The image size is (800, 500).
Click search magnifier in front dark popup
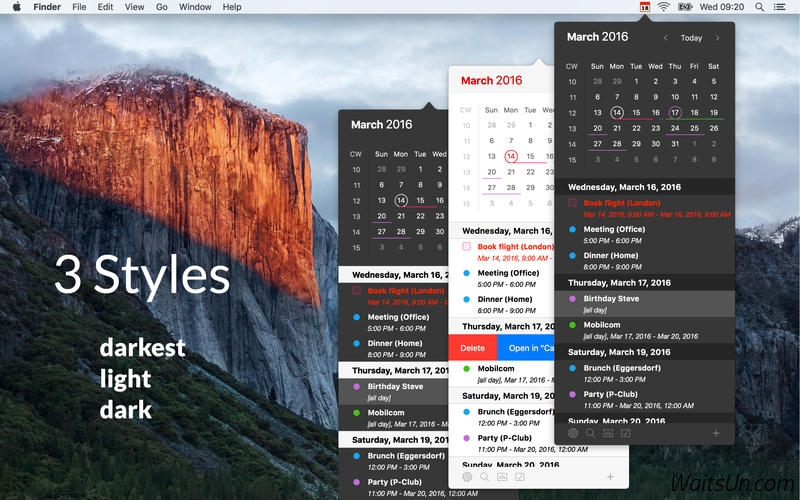[590, 433]
